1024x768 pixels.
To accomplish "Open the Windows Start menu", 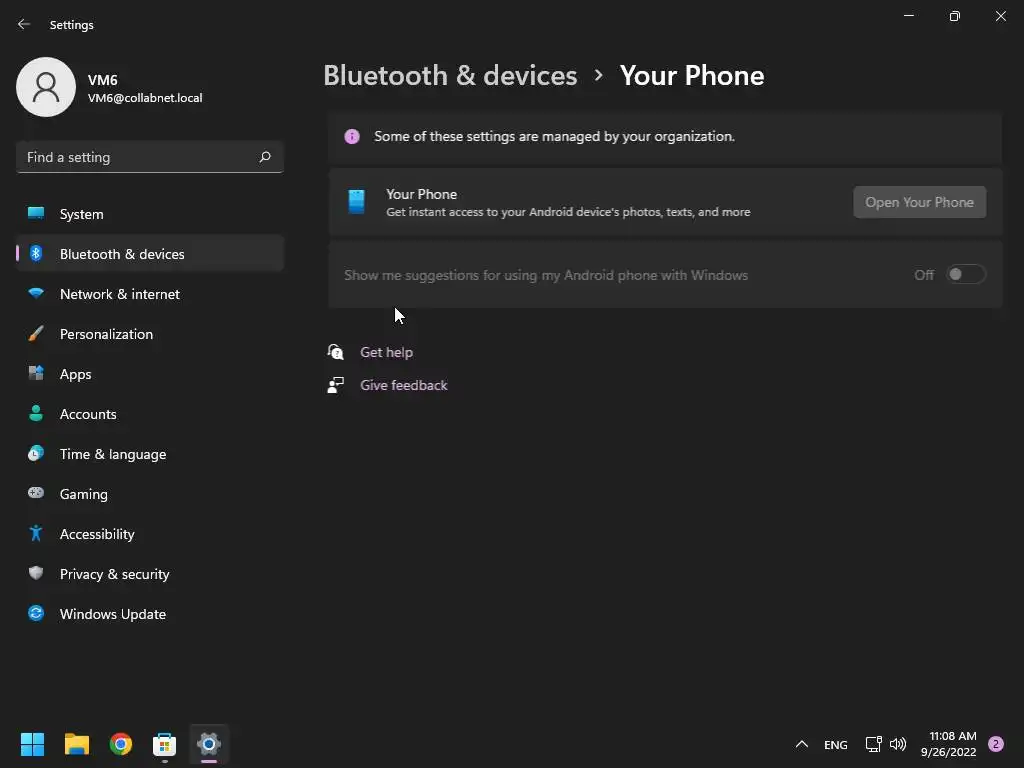I will coord(32,744).
